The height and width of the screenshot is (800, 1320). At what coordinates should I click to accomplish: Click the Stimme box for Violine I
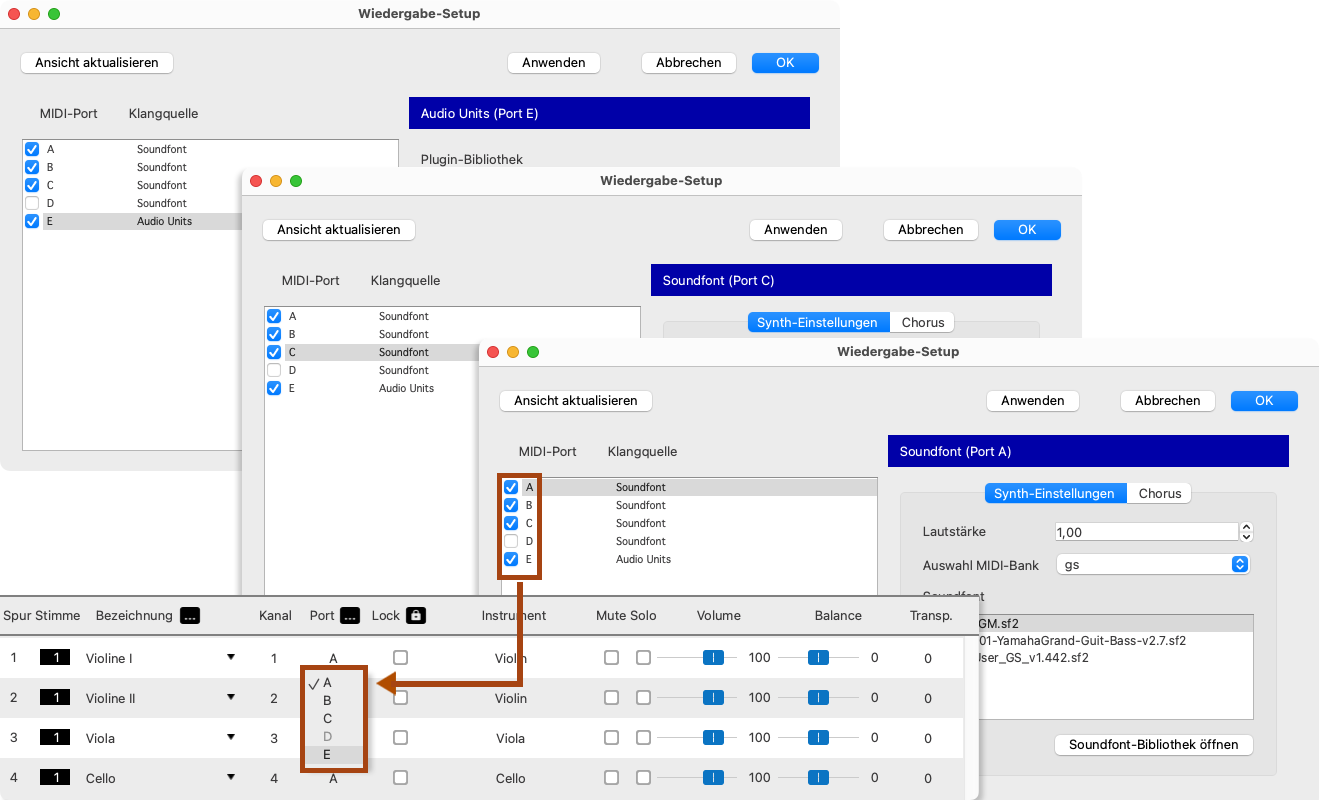(56, 658)
